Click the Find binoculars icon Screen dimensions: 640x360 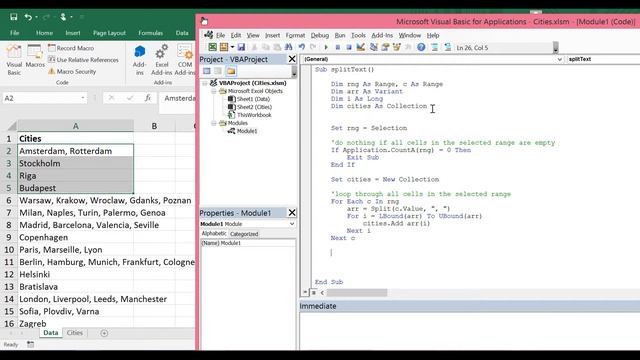tap(289, 47)
